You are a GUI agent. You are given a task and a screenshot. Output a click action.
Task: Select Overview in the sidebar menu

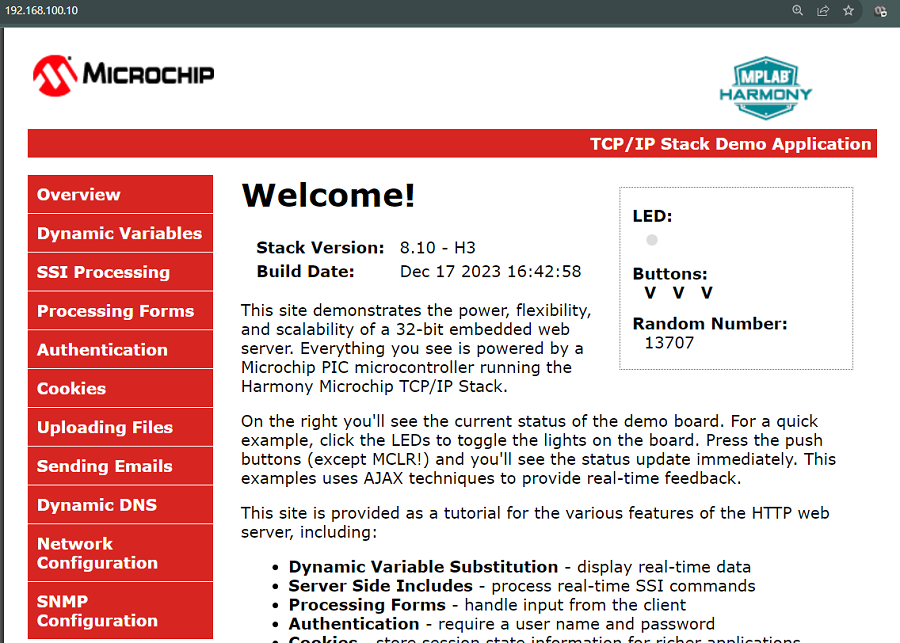coord(120,194)
